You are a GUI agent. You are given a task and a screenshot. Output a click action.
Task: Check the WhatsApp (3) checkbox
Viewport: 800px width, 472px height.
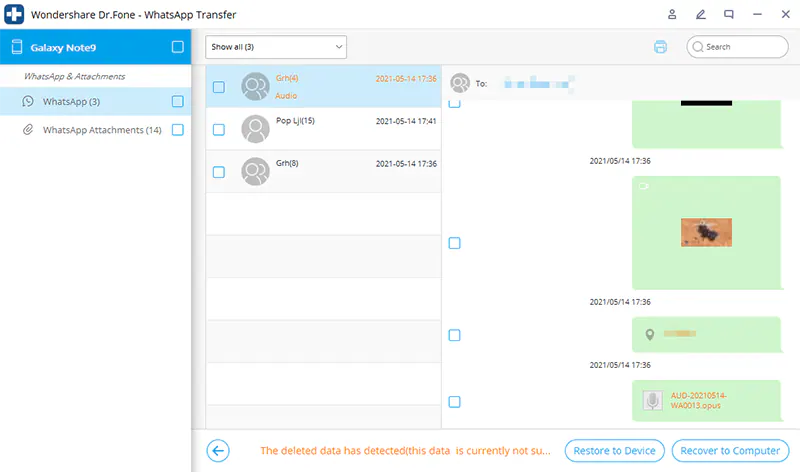pyautogui.click(x=178, y=101)
